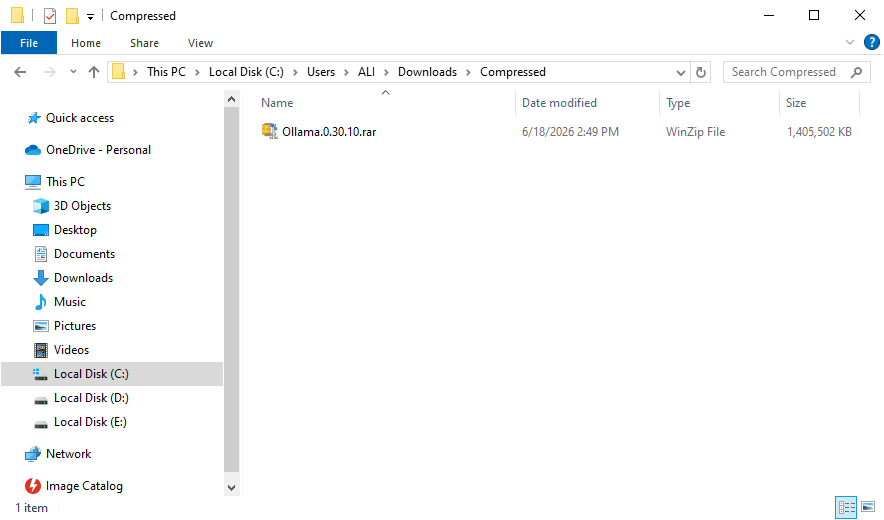Expand chevron after Users breadcrumb
Image resolution: width=884 pixels, height=520 pixels.
[346, 72]
